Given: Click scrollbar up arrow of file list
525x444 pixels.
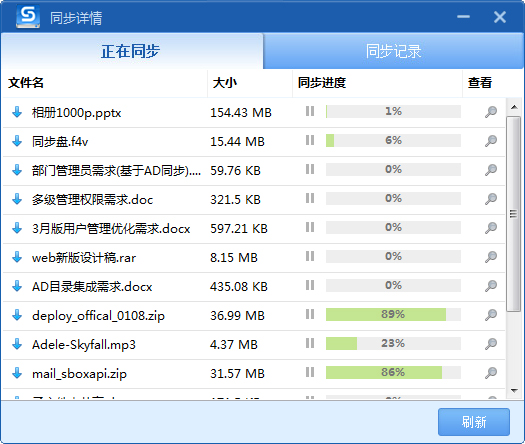Looking at the screenshot, I should click(514, 107).
